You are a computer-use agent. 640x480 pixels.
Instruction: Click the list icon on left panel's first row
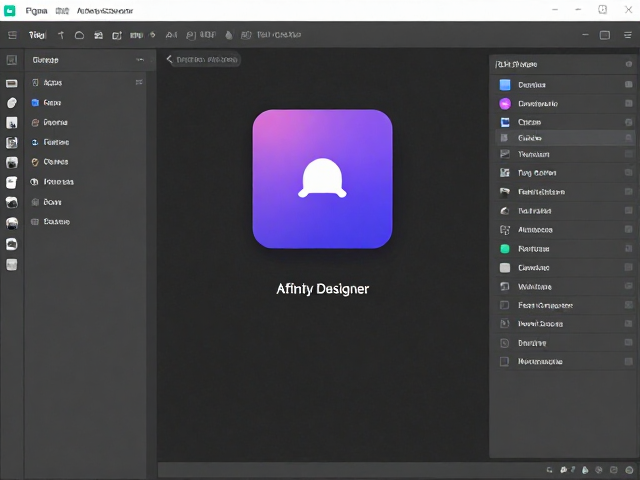[139, 82]
